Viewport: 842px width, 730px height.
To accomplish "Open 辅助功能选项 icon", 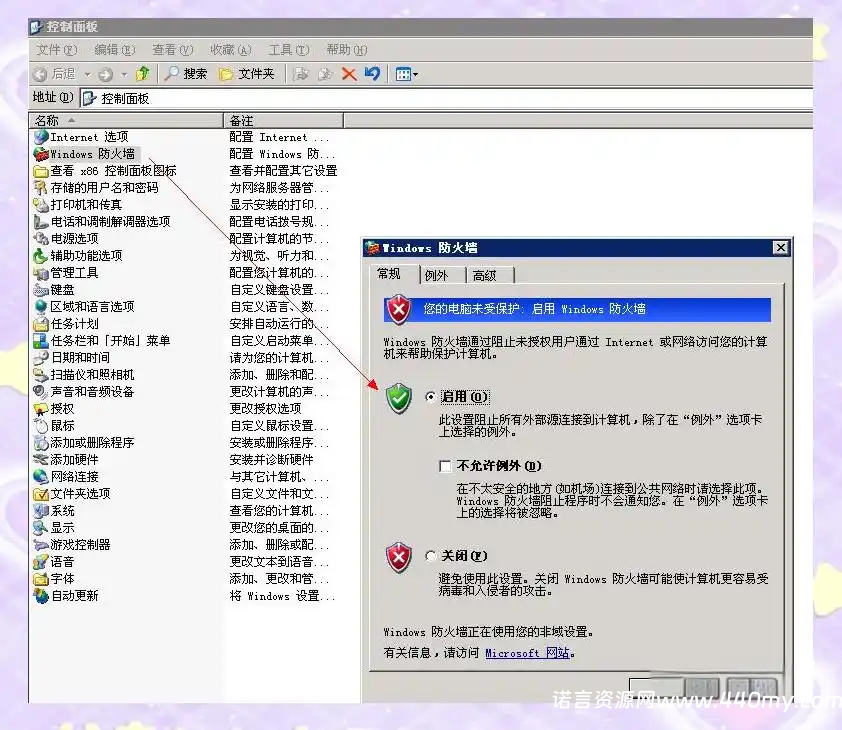I will [x=41, y=256].
